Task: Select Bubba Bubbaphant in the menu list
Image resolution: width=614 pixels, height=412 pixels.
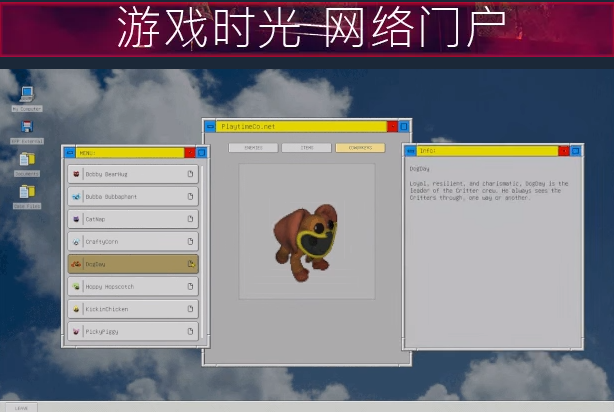Action: tap(133, 197)
